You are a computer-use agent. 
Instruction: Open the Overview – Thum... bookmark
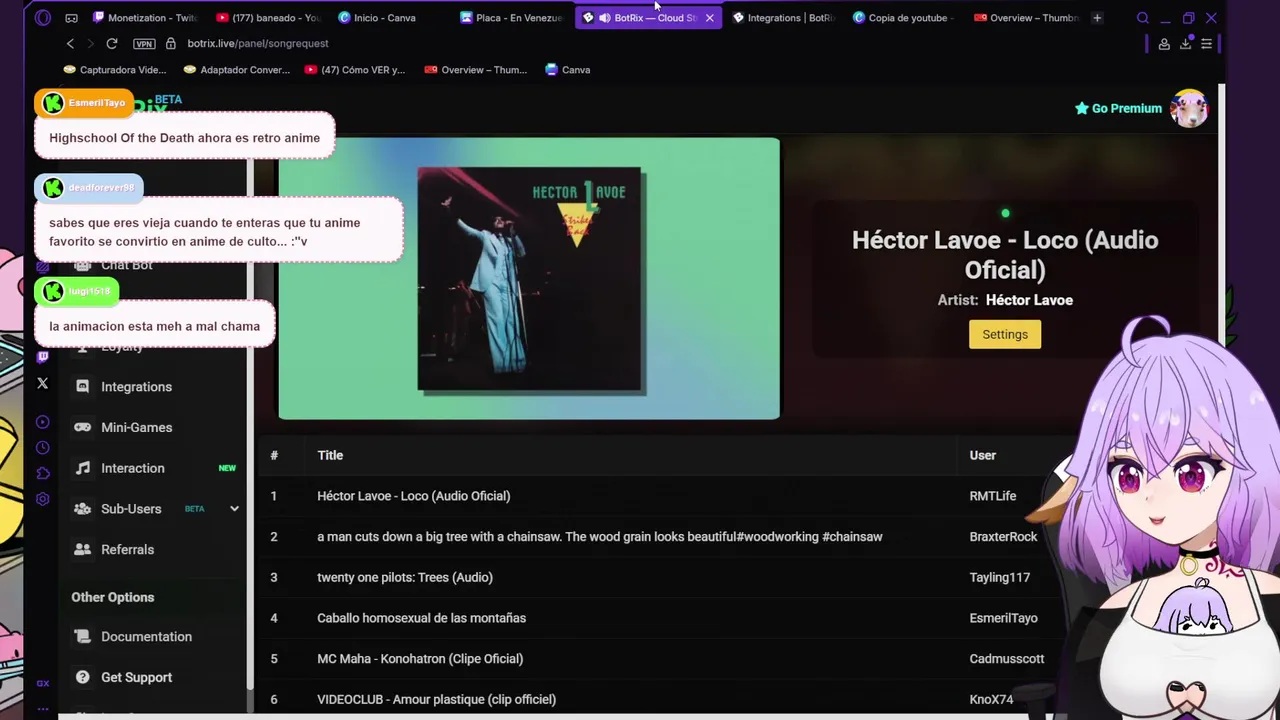(475, 70)
